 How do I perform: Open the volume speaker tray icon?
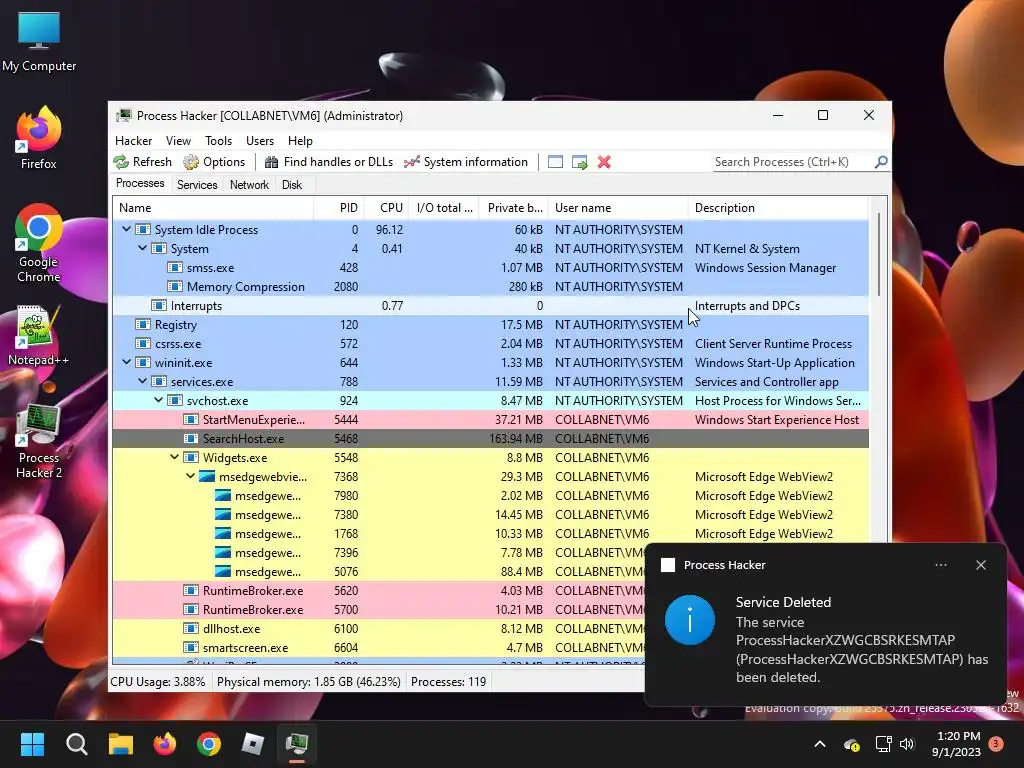(x=907, y=744)
